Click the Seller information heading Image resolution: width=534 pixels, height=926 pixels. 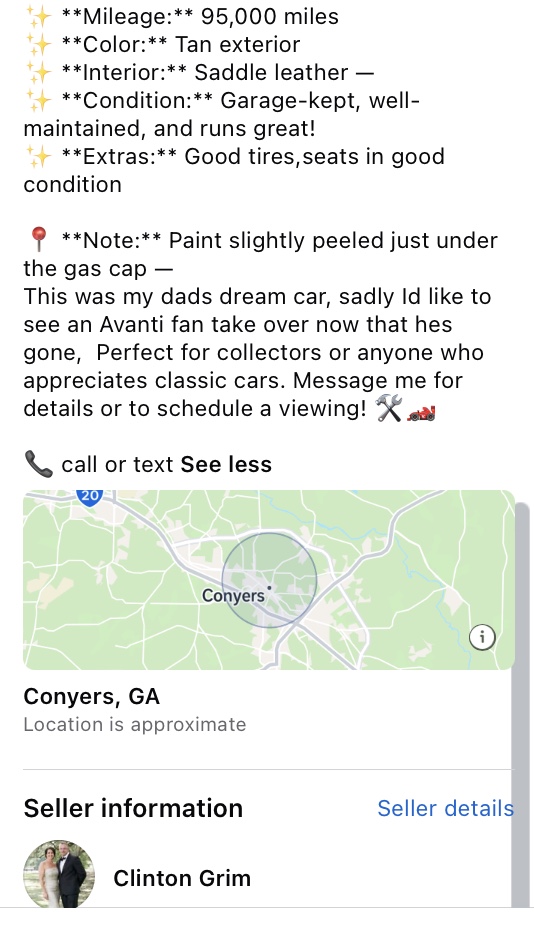133,808
